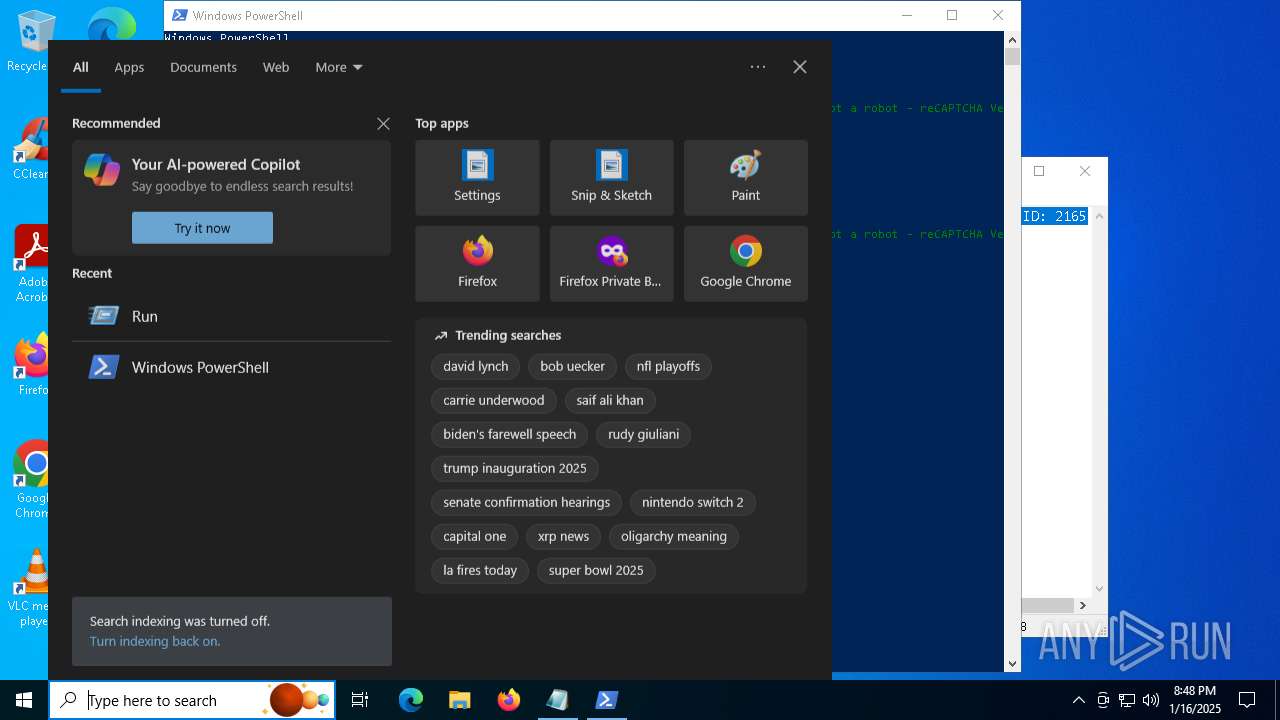Image resolution: width=1280 pixels, height=720 pixels.
Task: Switch to the Apps search tab
Action: (129, 67)
